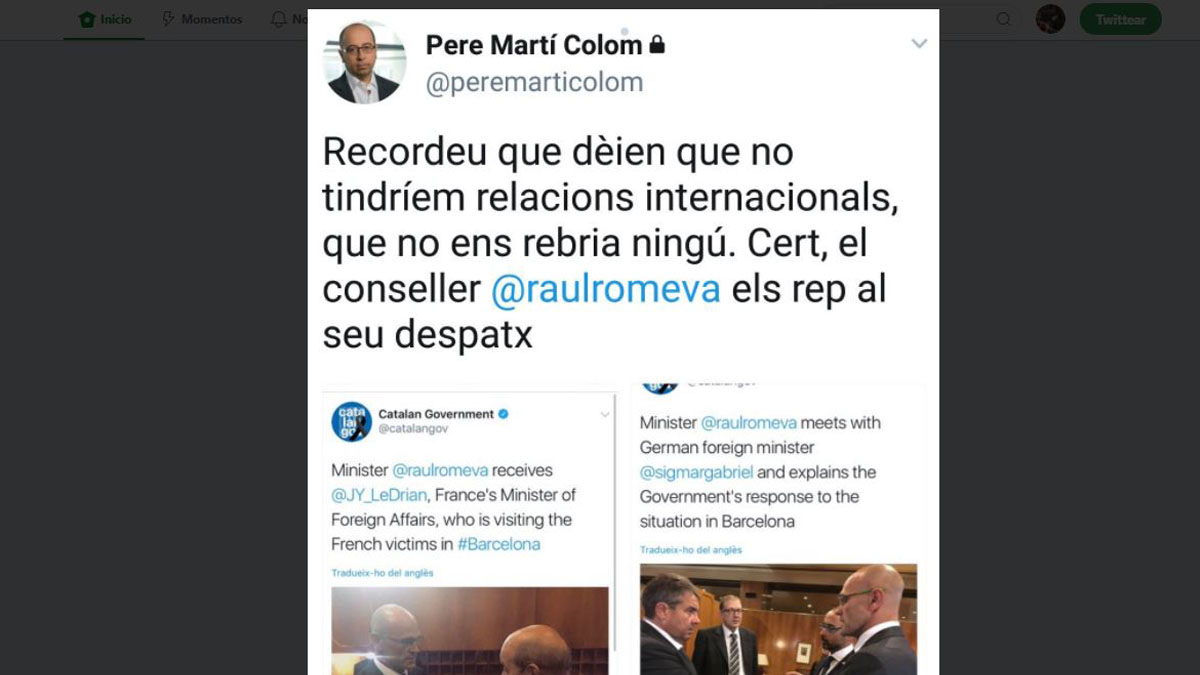The height and width of the screenshot is (675, 1200).
Task: Click the search magnifier icon
Action: click(1004, 19)
